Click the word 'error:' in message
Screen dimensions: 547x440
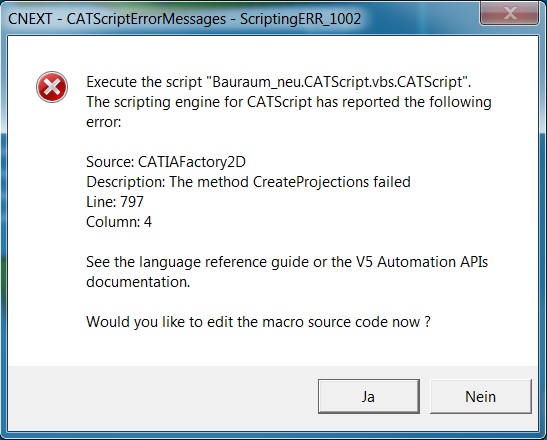point(104,122)
